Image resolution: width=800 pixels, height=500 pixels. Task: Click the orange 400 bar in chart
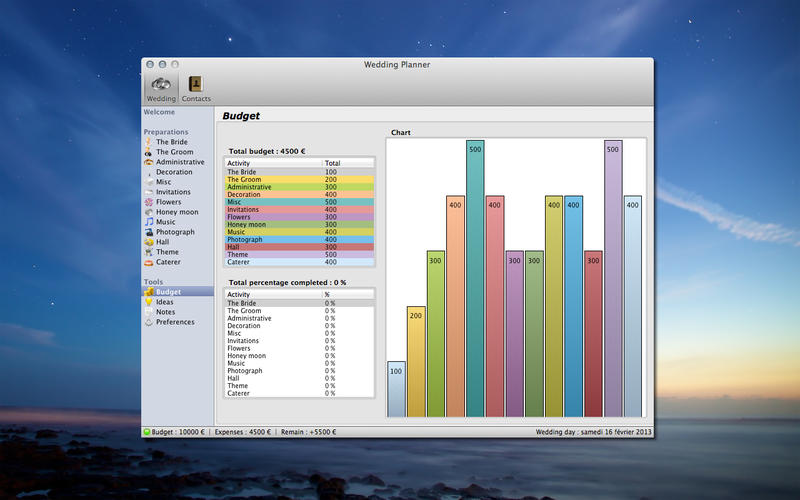(456, 306)
